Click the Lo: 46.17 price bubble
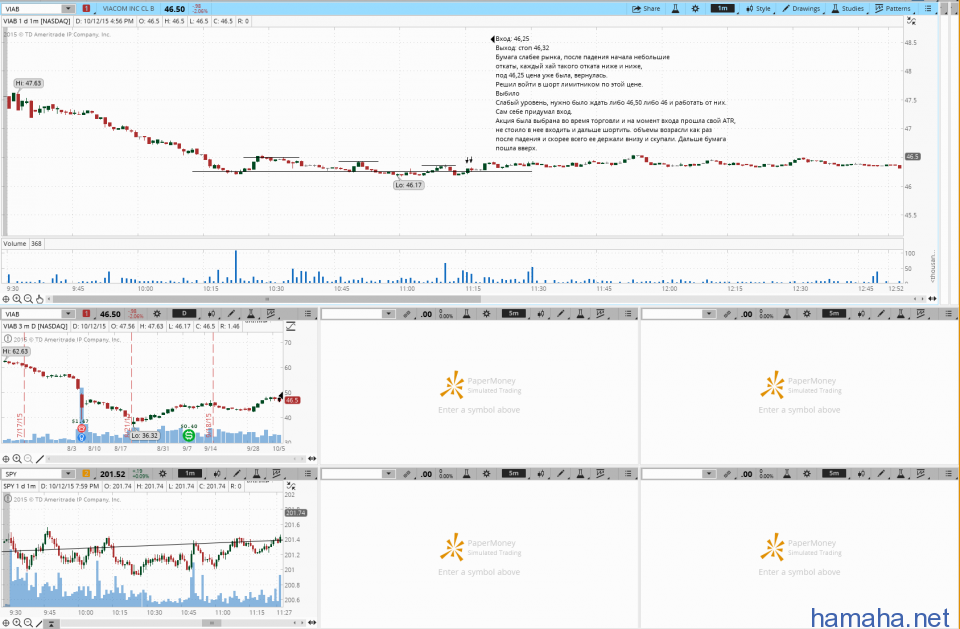 (x=408, y=185)
